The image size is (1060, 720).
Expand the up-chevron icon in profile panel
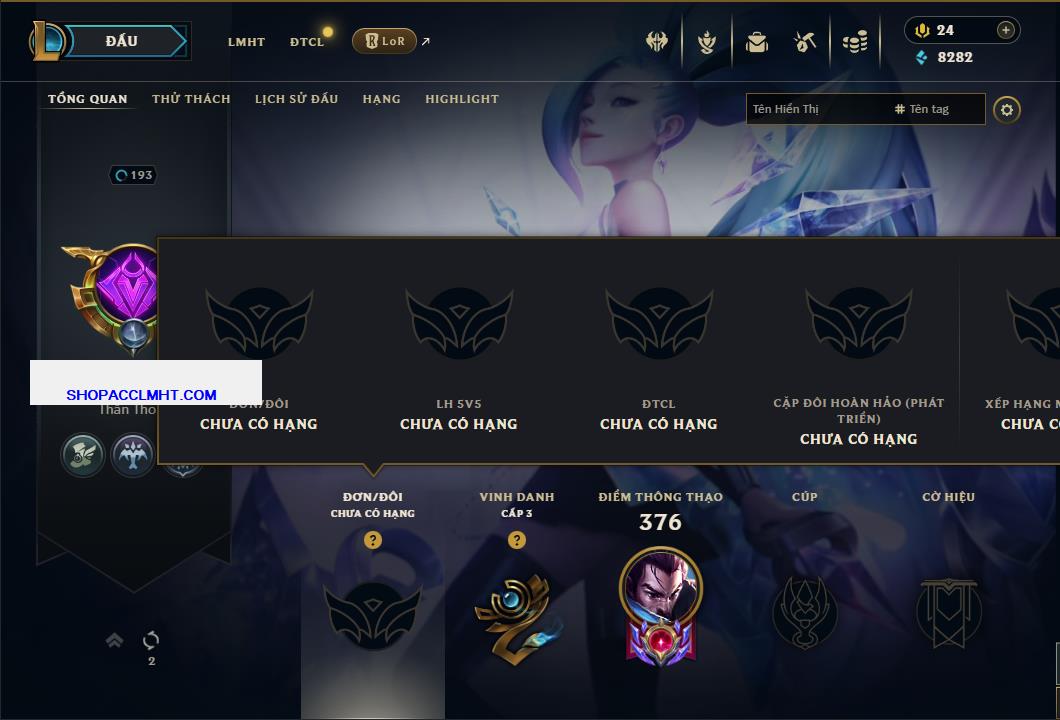(x=114, y=640)
